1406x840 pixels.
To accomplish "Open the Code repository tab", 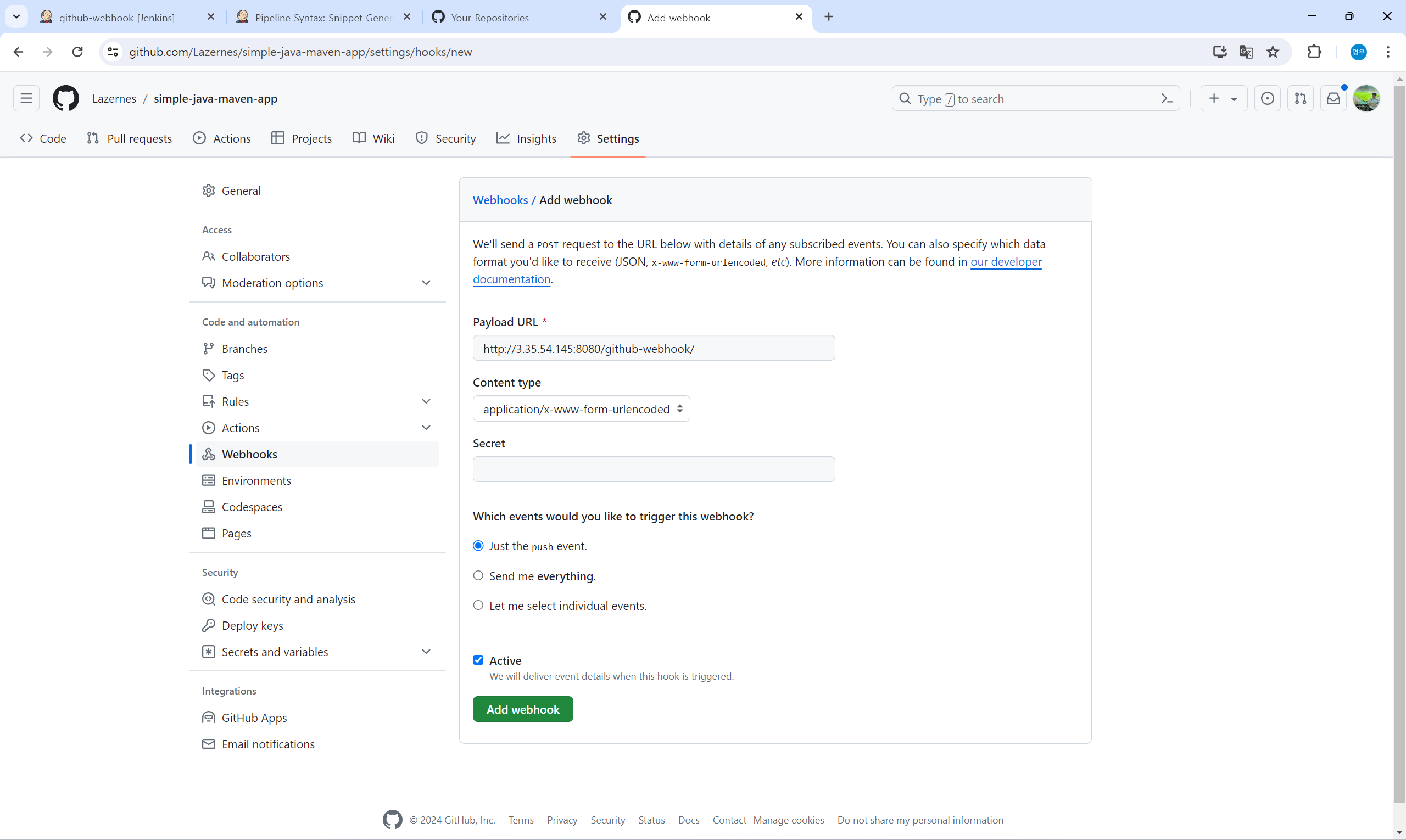I will pos(43,139).
